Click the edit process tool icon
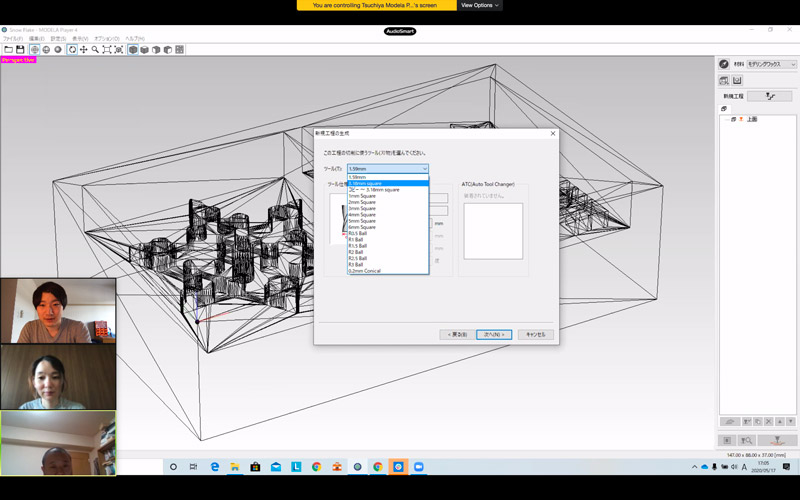The width and height of the screenshot is (800, 500). 746,422
